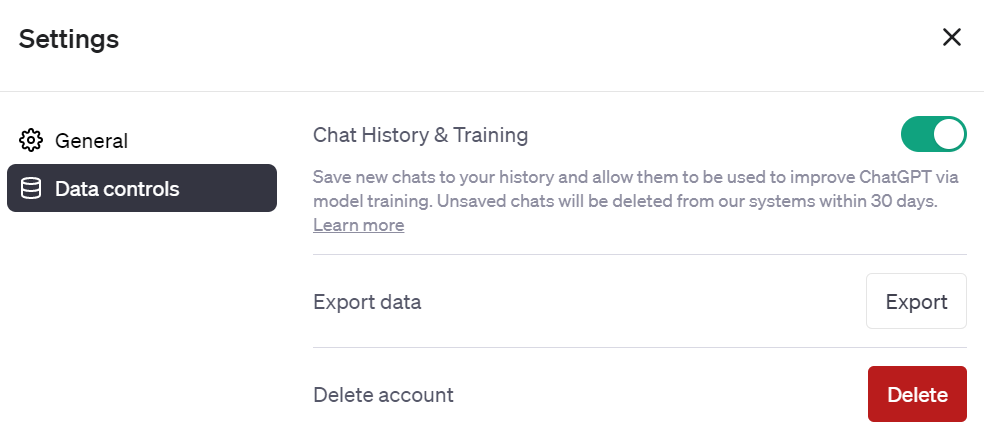Close the Settings dialog with the X

(x=952, y=38)
